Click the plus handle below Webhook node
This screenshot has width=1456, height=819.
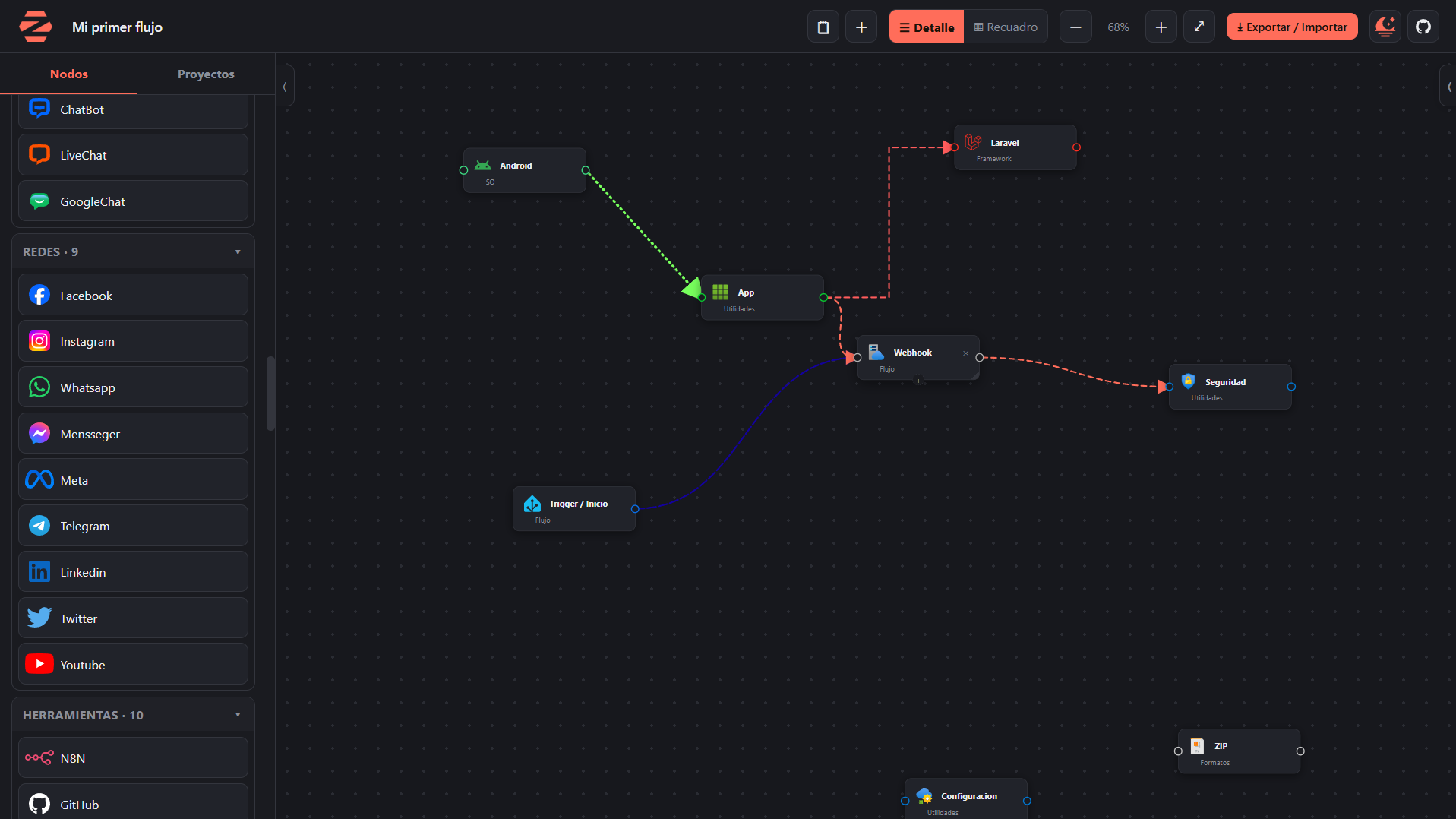(x=918, y=381)
